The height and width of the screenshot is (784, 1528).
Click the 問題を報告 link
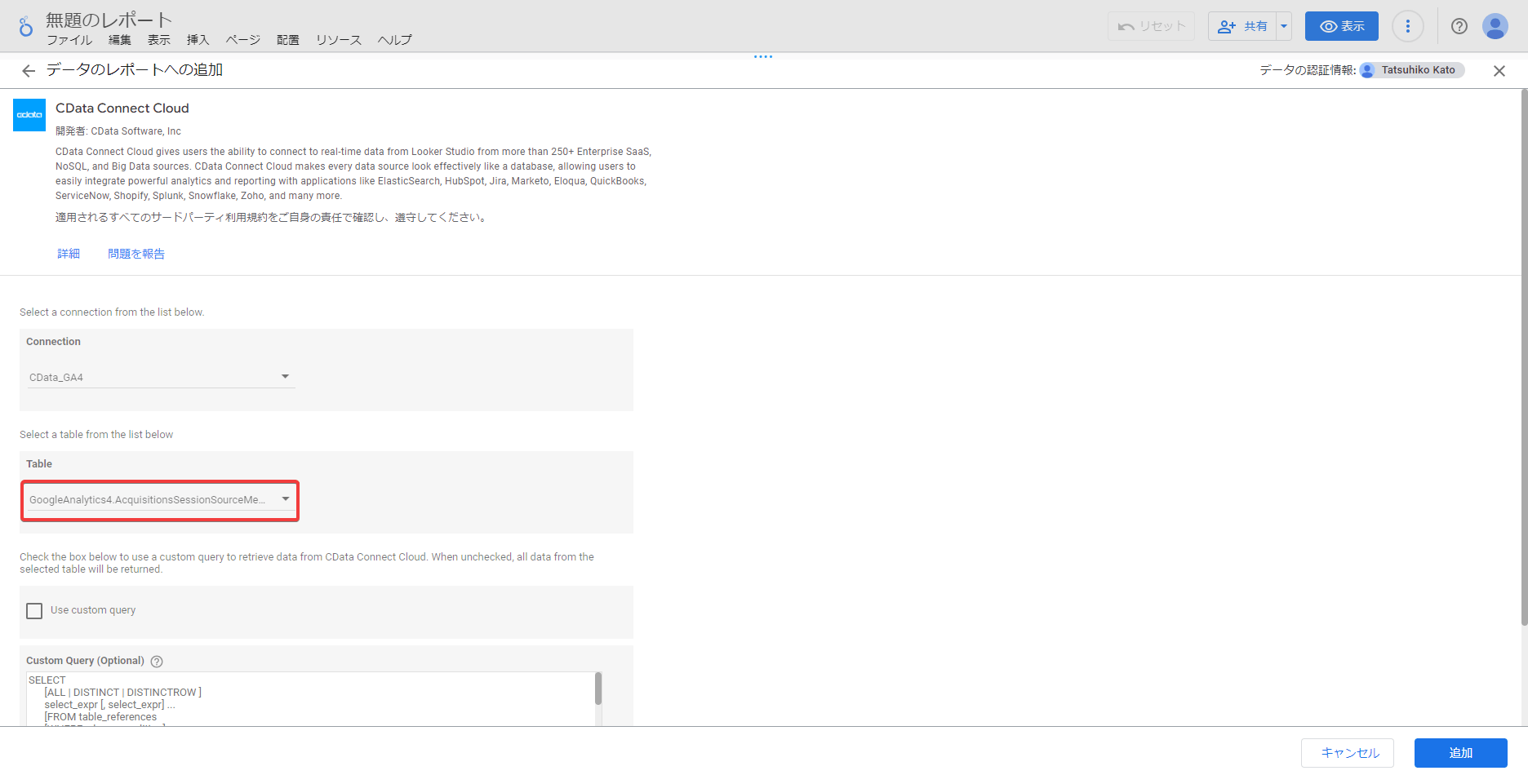[136, 254]
